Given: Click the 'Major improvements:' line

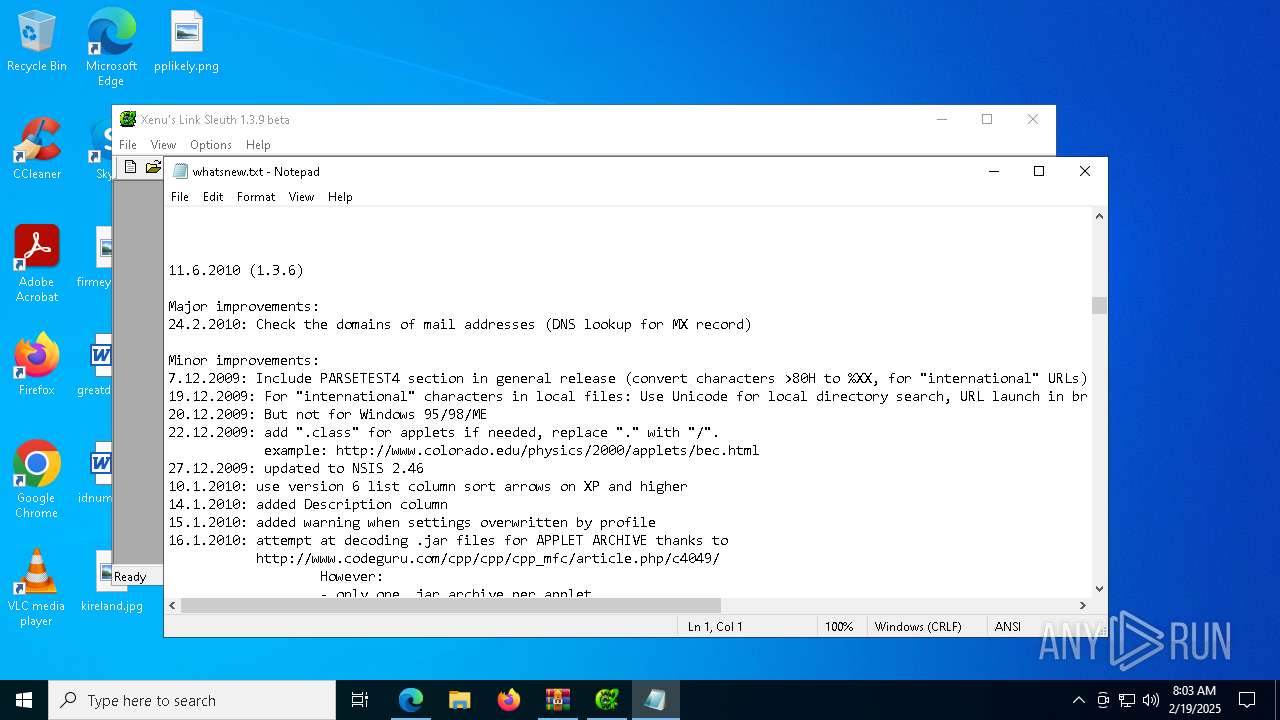Looking at the screenshot, I should pos(244,306).
